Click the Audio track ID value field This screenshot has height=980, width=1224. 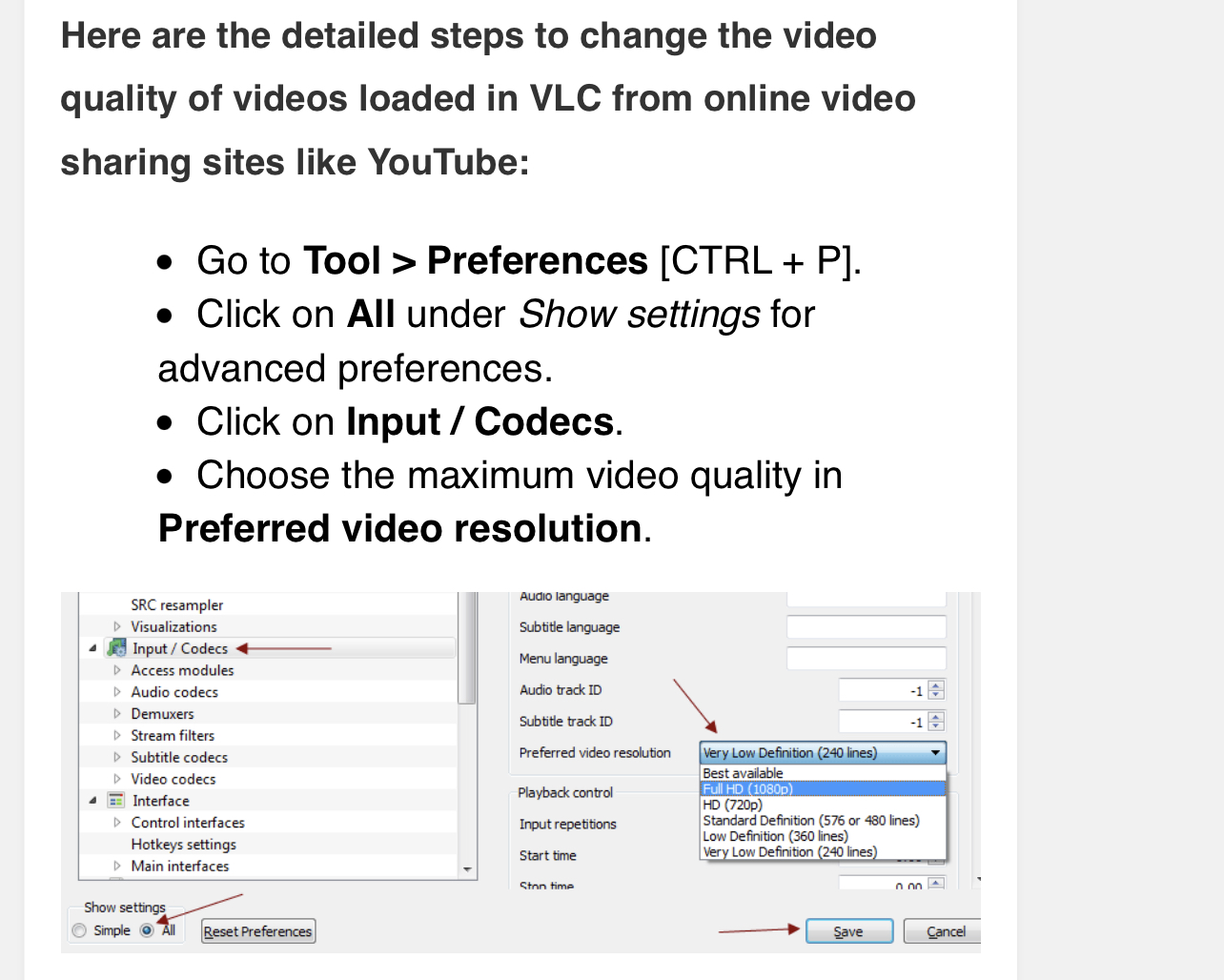tap(882, 690)
